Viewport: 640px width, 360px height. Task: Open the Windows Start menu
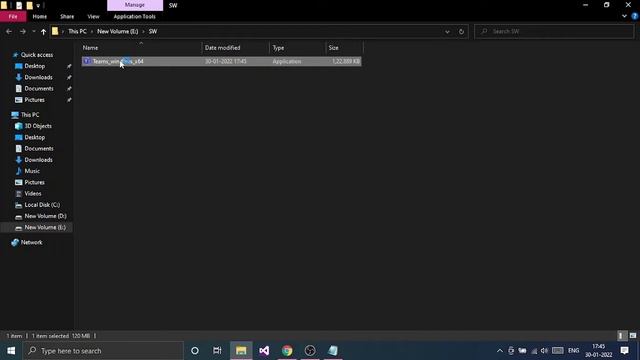pos(11,351)
